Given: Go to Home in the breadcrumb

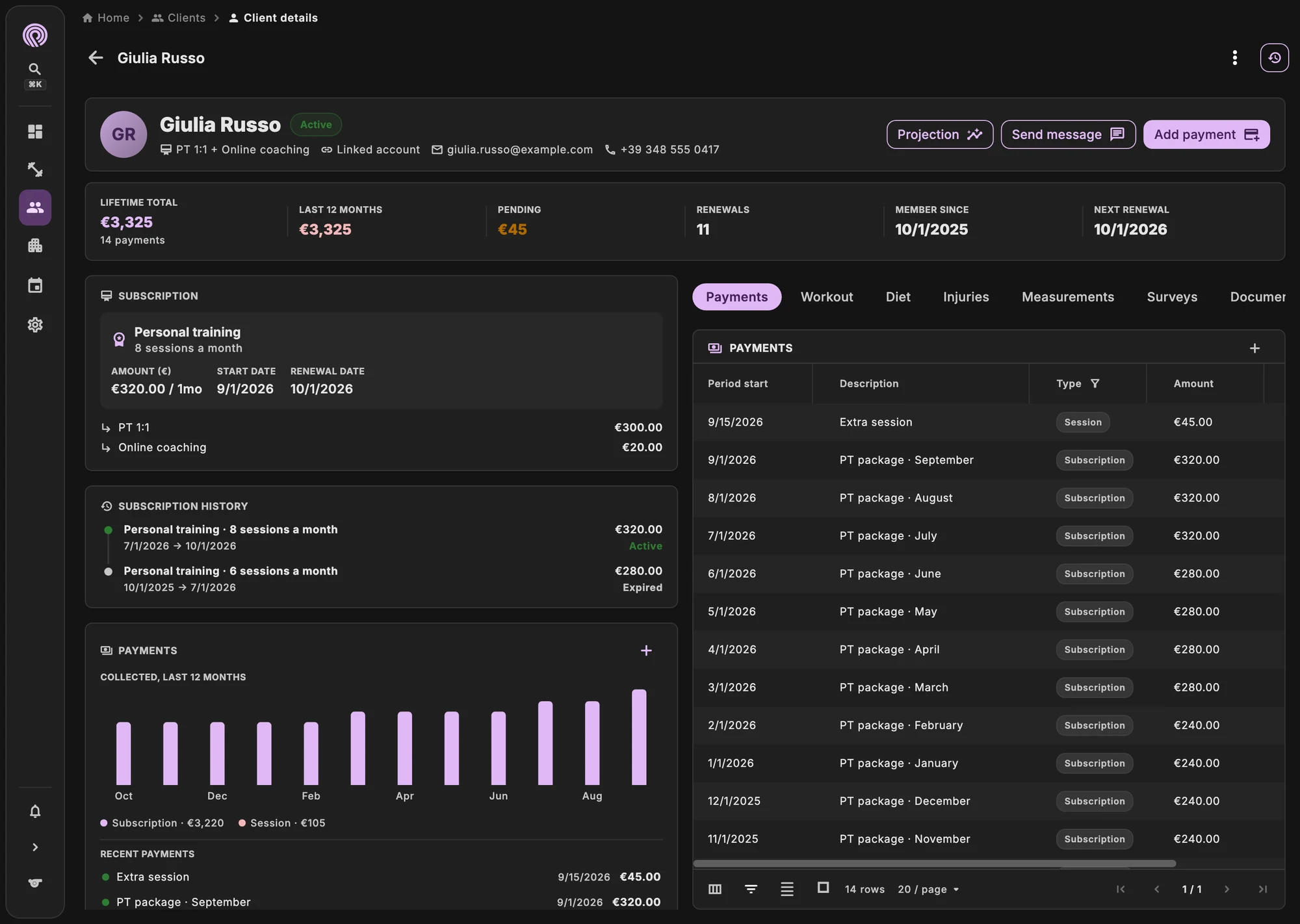Looking at the screenshot, I should 106,18.
